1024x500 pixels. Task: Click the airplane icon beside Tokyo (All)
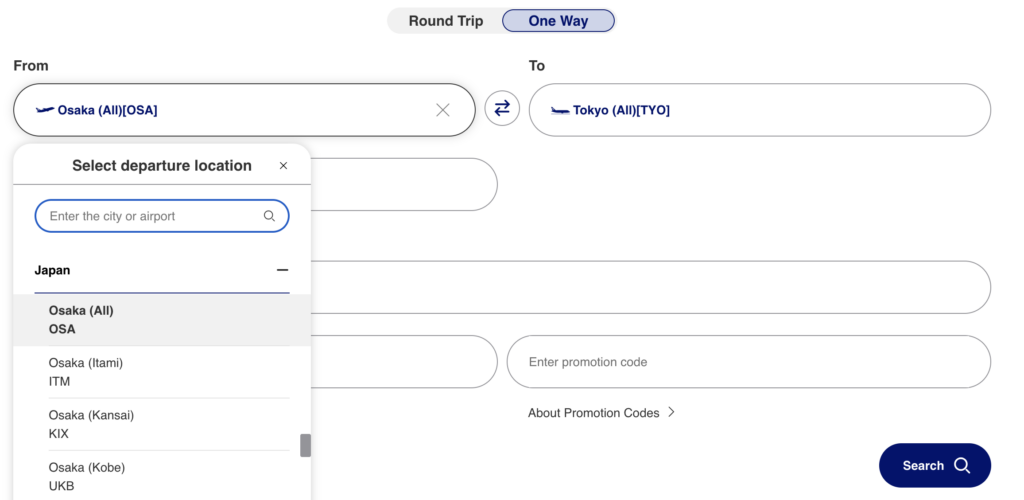click(559, 110)
